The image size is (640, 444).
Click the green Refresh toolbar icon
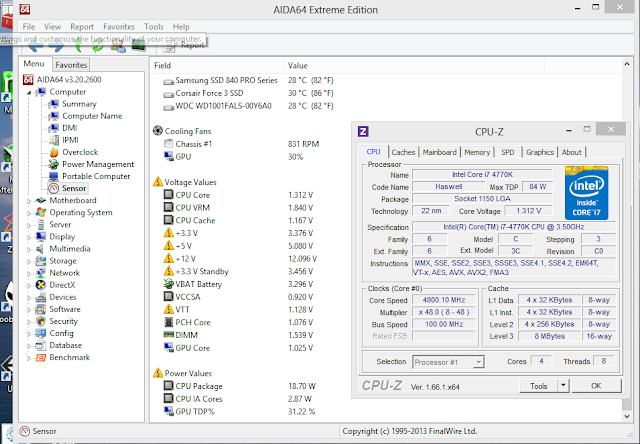(x=98, y=46)
